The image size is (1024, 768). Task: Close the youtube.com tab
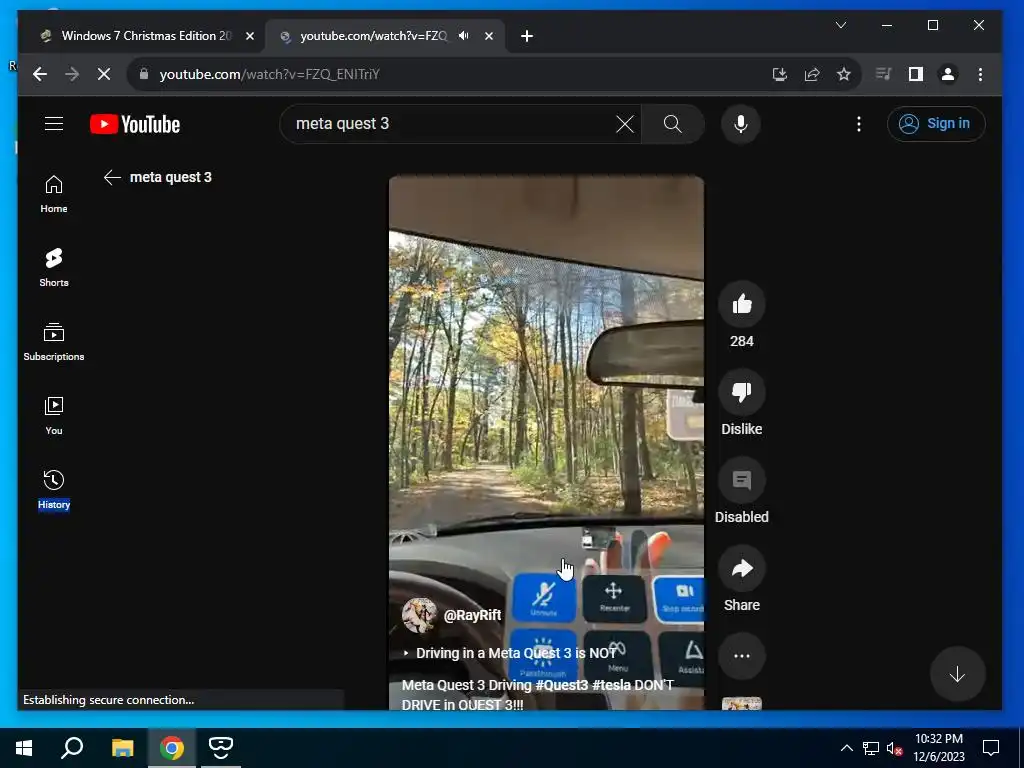pos(488,37)
